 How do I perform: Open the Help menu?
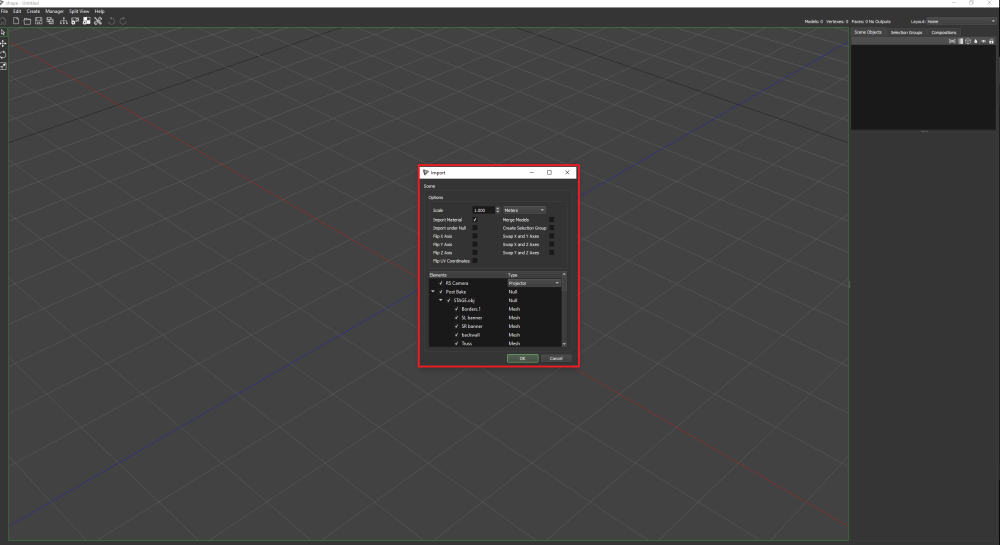(99, 11)
